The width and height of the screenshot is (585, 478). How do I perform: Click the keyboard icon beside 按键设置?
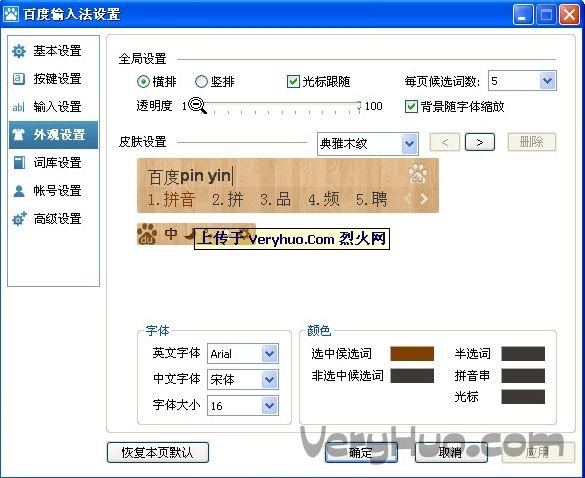tap(19, 79)
